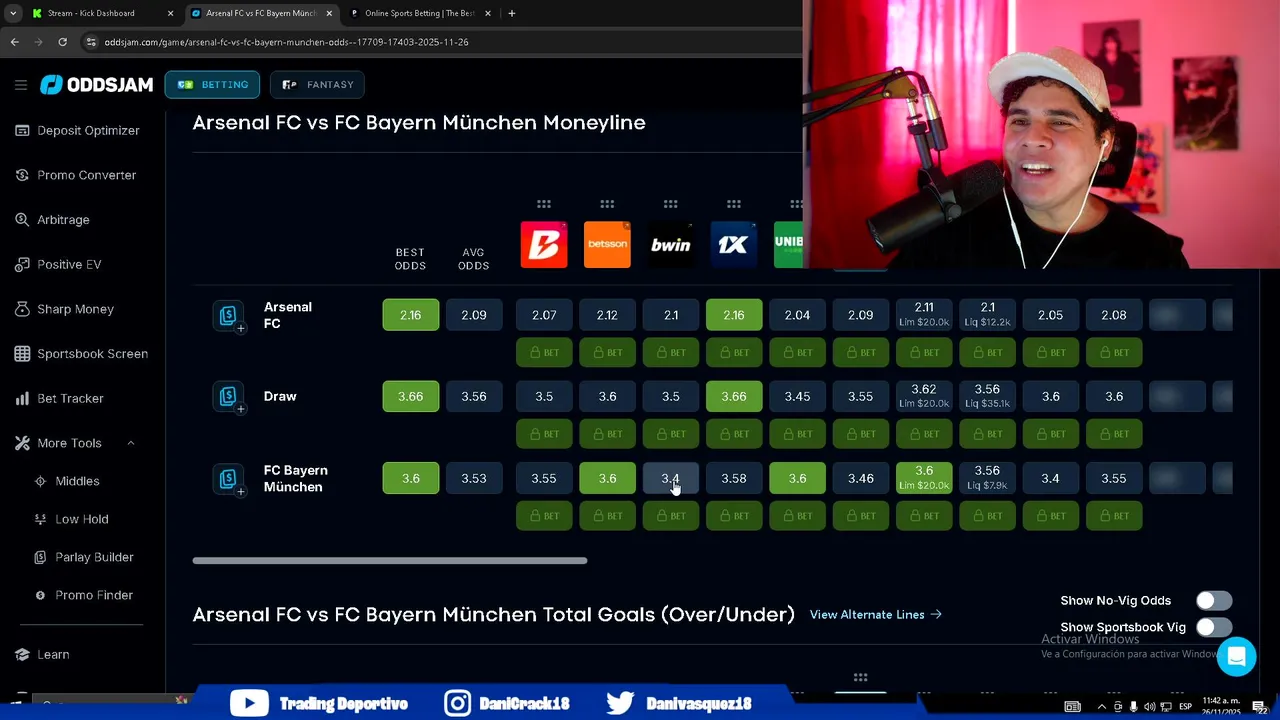Image resolution: width=1280 pixels, height=720 pixels.
Task: Click drag handle above Betsson column
Action: pyautogui.click(x=607, y=204)
